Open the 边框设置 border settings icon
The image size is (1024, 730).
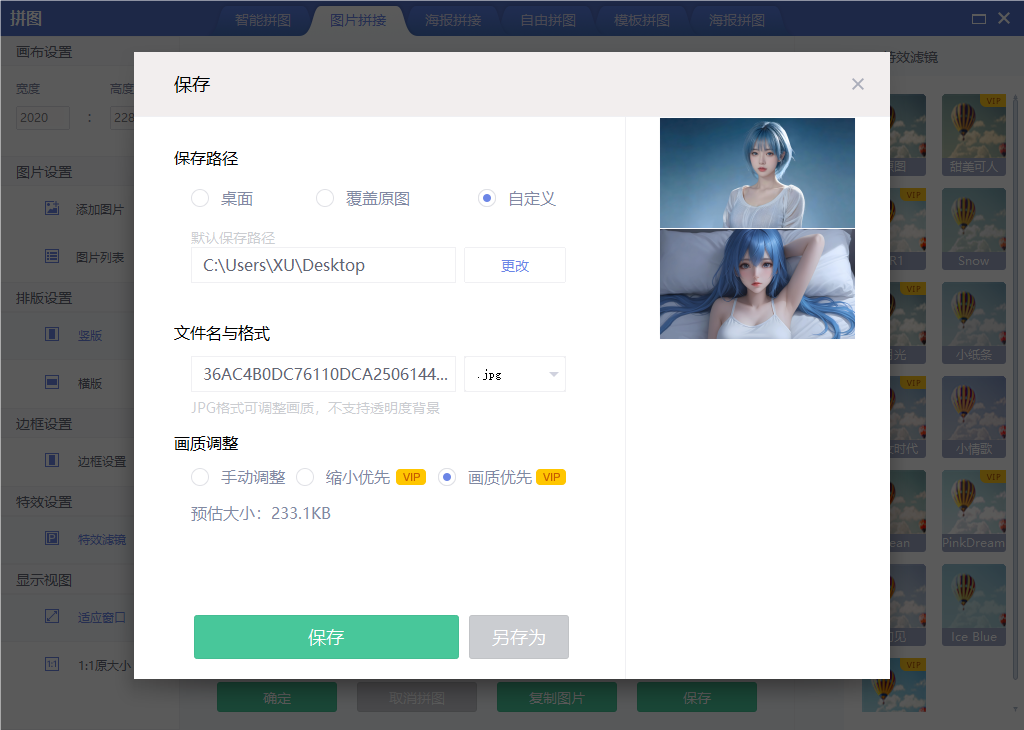53,461
